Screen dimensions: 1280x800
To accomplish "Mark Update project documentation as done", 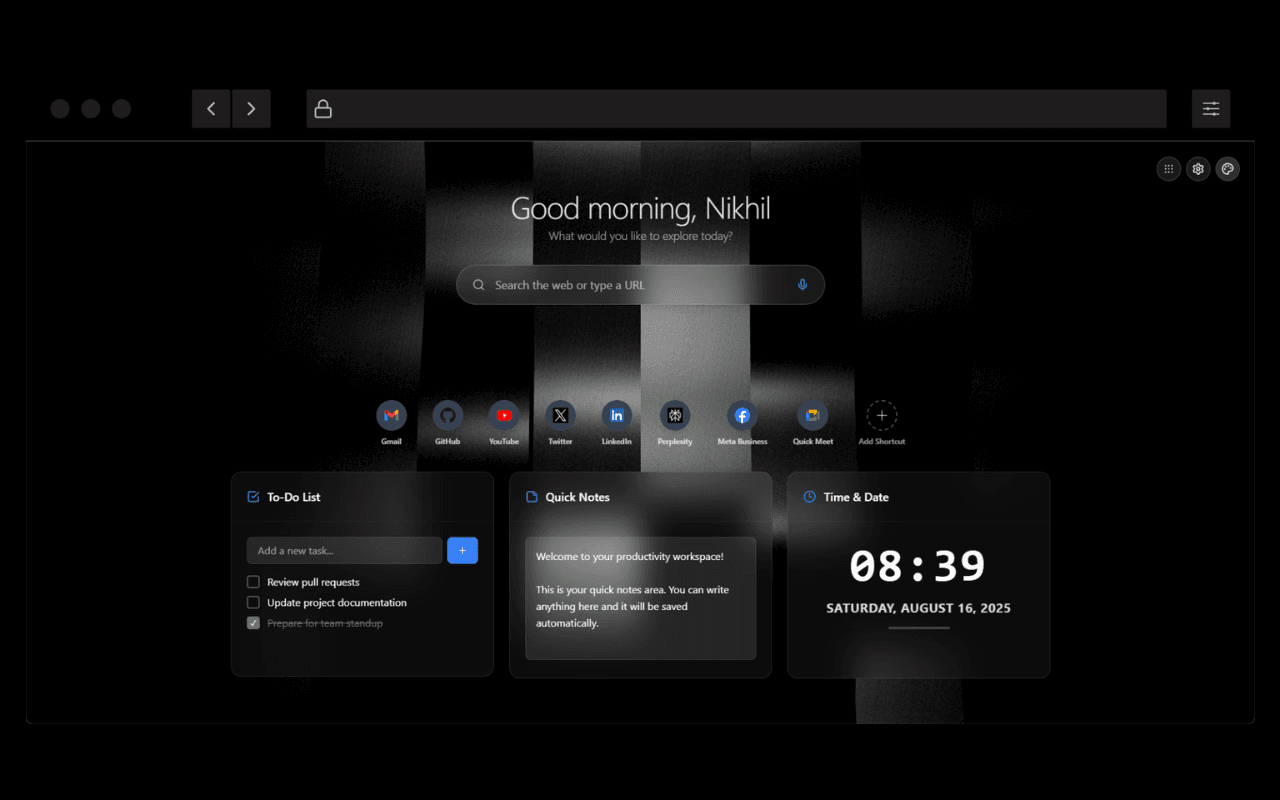I will 252,602.
